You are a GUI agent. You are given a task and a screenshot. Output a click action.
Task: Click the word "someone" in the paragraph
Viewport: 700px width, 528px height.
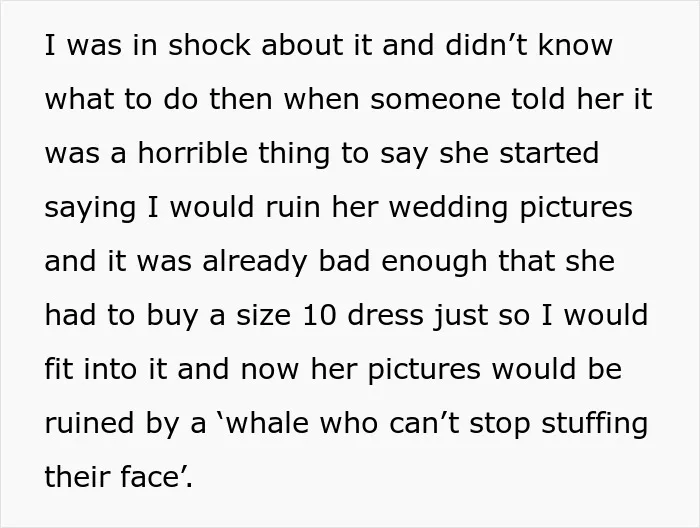pos(435,99)
